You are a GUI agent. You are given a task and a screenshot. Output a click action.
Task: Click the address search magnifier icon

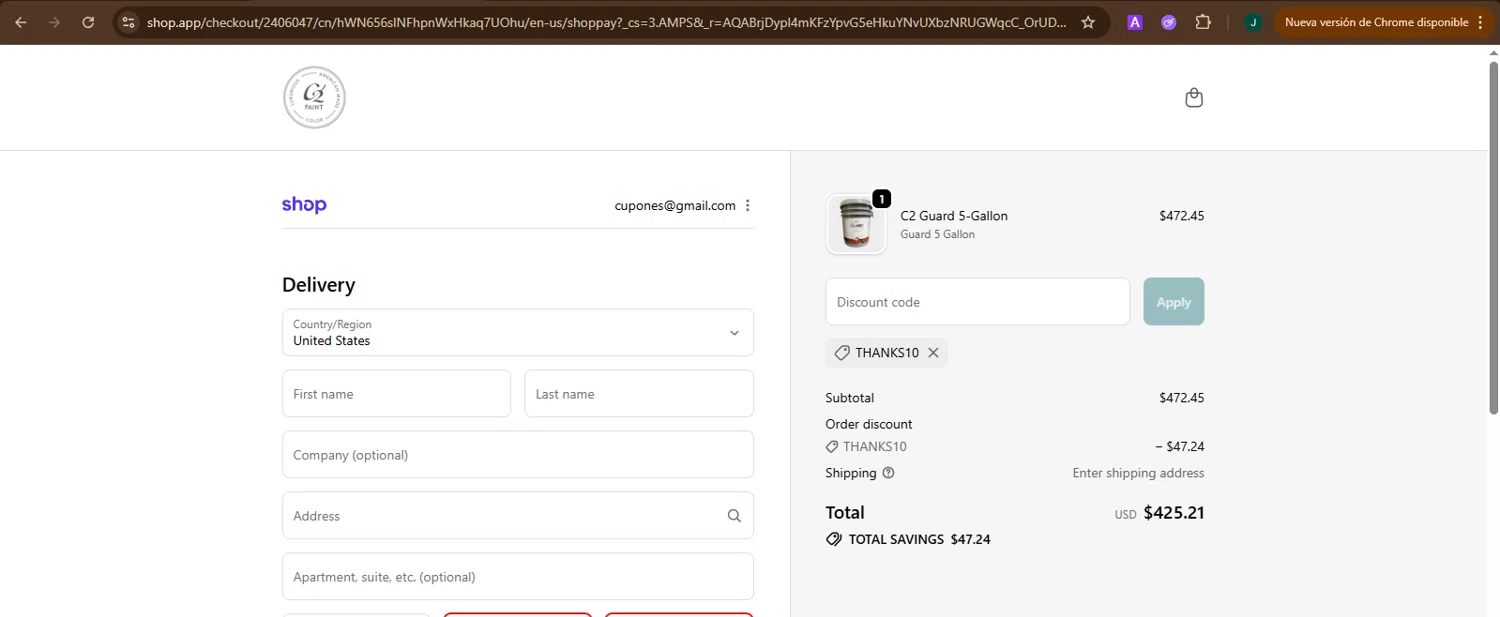coord(734,516)
